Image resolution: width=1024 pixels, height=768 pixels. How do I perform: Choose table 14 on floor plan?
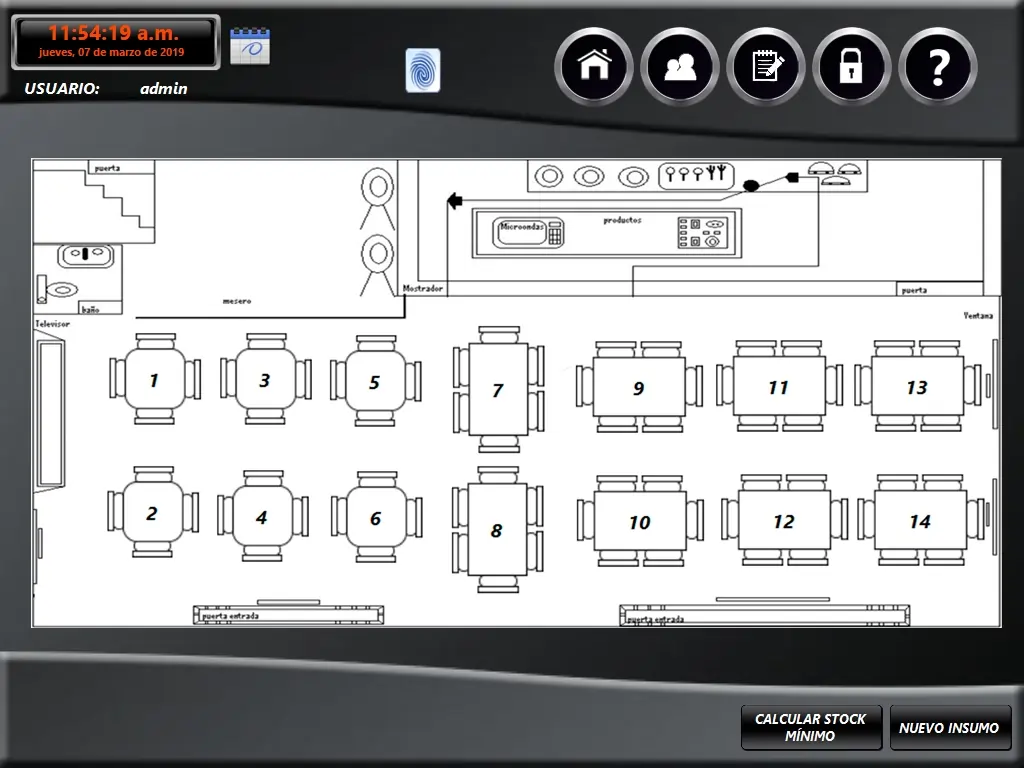[919, 521]
